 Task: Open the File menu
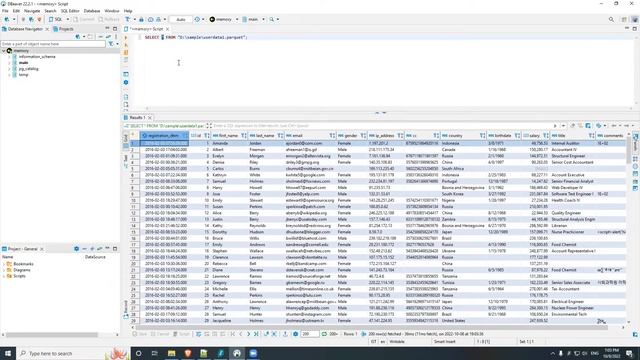point(5,11)
